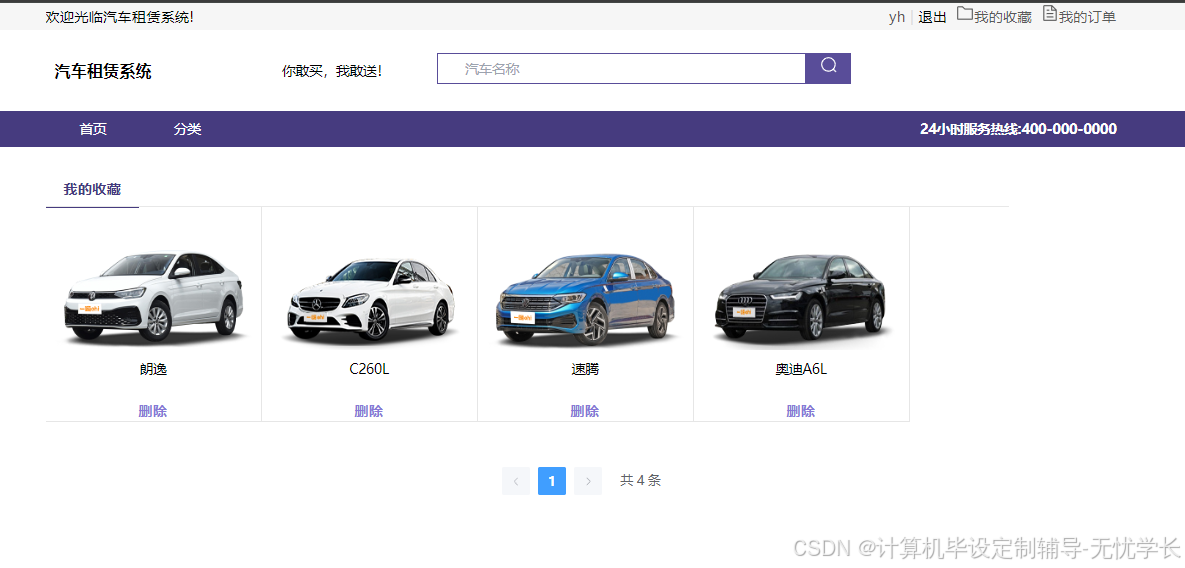Open the 首页 navigation item
Screen dimensions: 1185x568
[x=93, y=129]
